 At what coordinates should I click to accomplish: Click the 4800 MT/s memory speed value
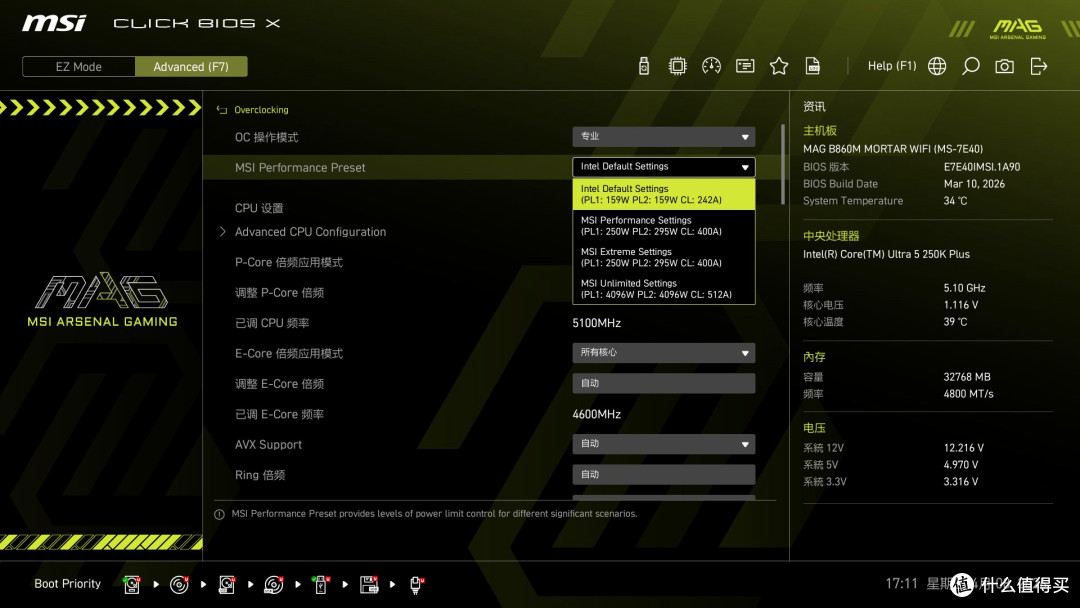tap(968, 394)
